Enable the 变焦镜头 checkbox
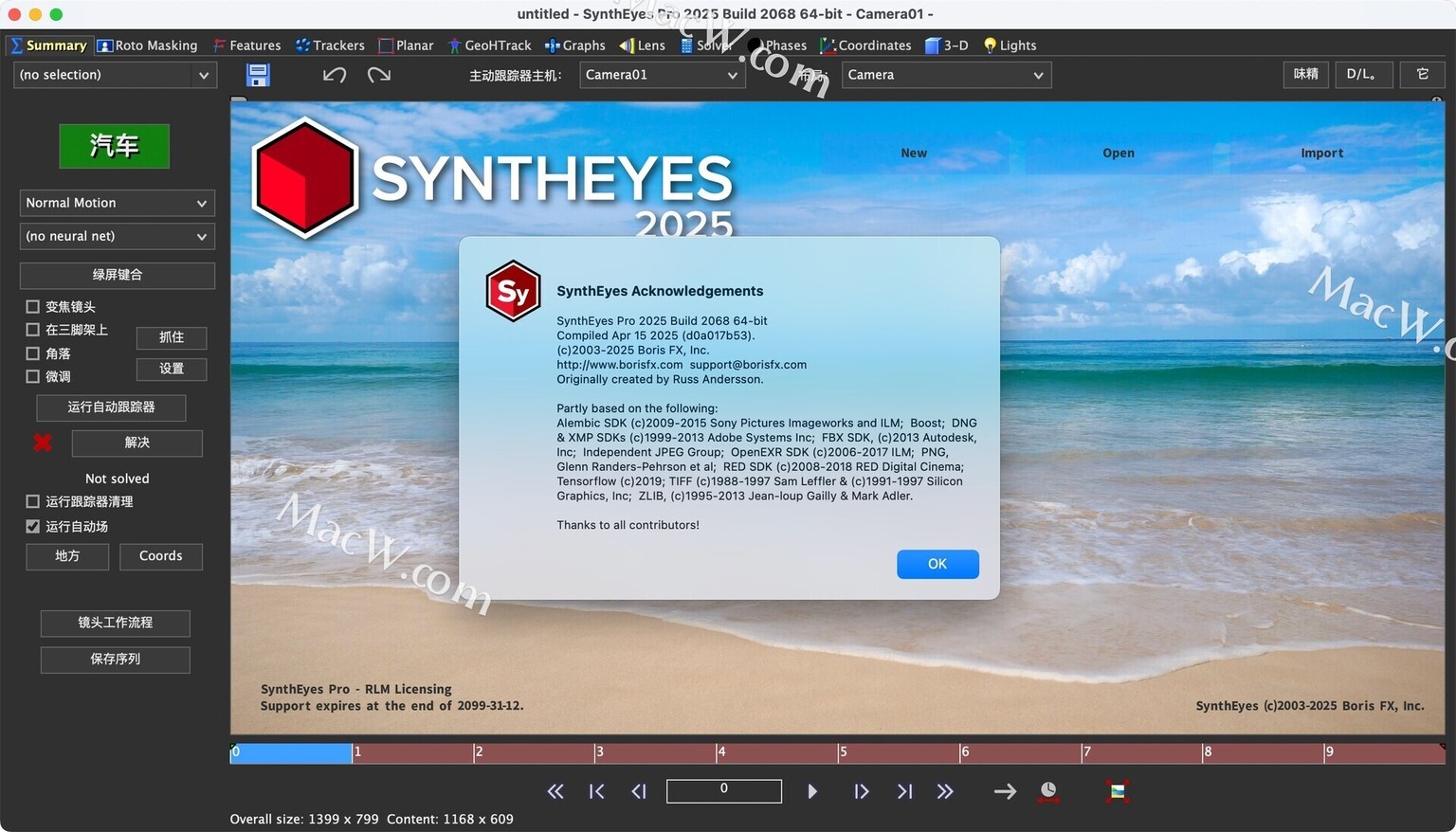Screen dimensions: 1456x832 click(x=33, y=307)
